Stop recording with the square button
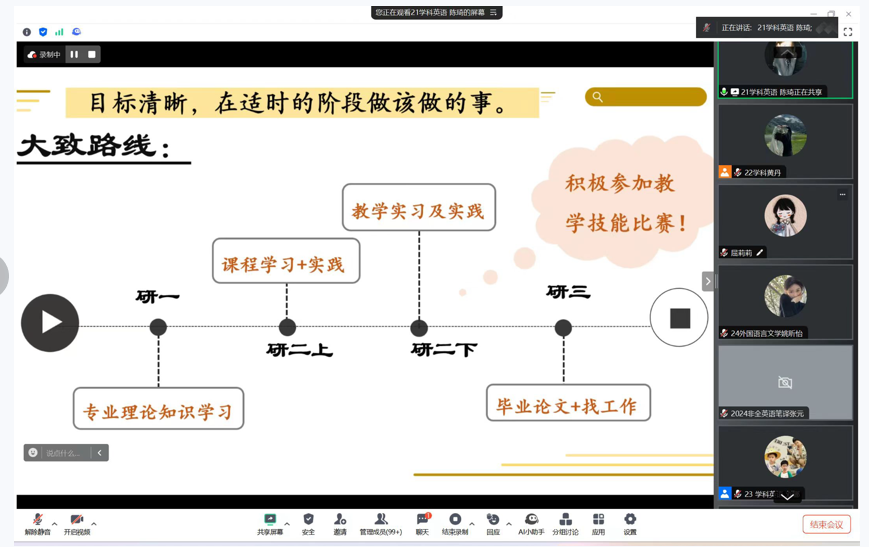Screen dimensions: 869x547 tap(92, 55)
